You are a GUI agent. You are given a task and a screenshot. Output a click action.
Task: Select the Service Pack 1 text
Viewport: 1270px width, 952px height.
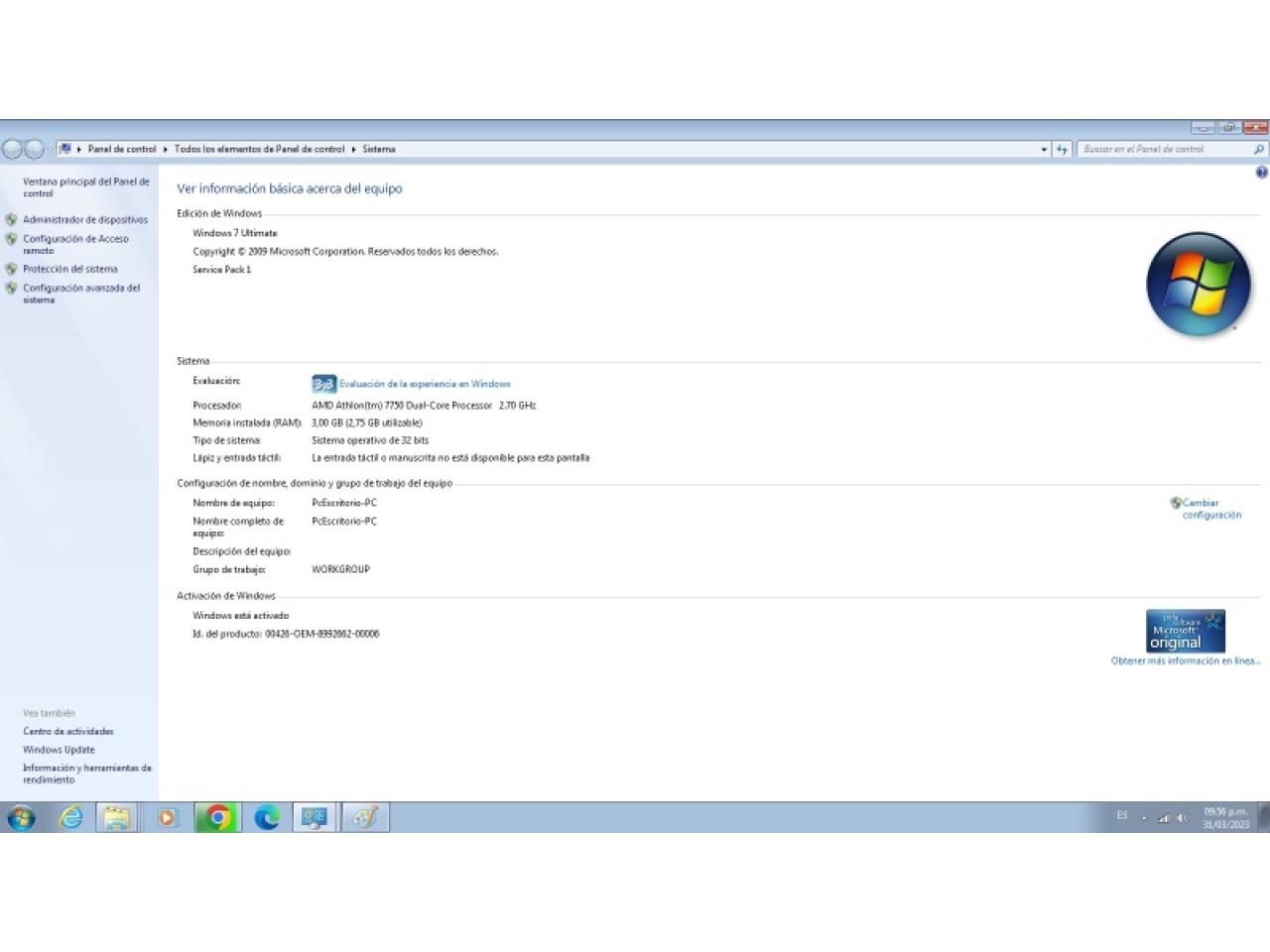pos(222,270)
